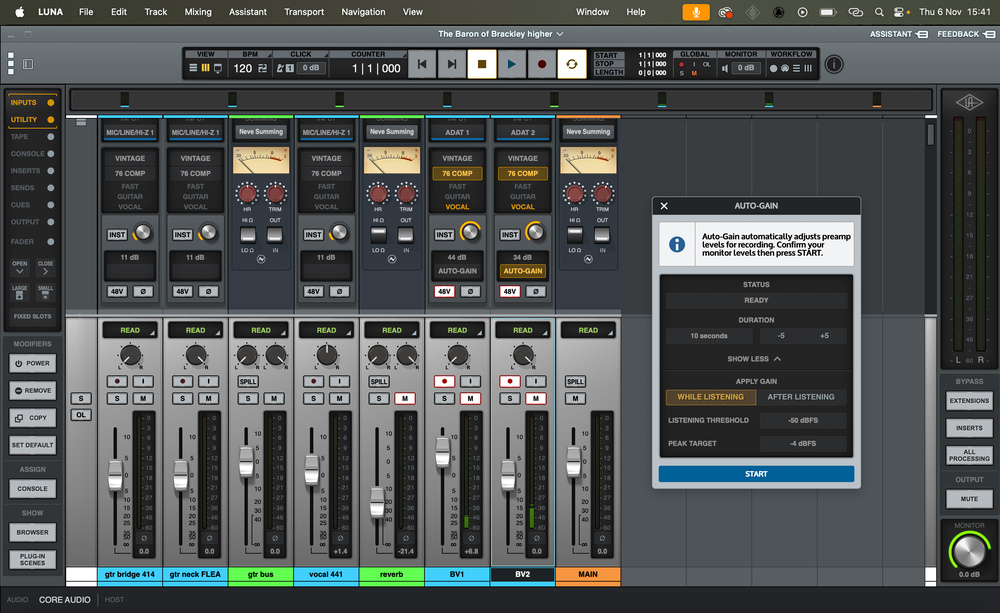Image resolution: width=1000 pixels, height=613 pixels.
Task: Enable 48V phantom power on BV1
Action: [444, 292]
